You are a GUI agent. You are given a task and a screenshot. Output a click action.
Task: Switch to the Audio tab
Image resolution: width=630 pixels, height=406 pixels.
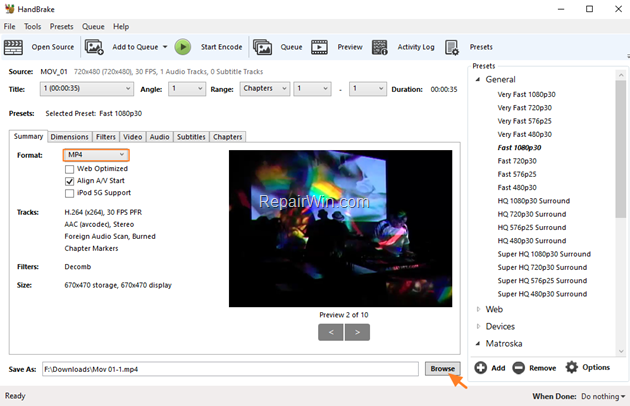[160, 137]
